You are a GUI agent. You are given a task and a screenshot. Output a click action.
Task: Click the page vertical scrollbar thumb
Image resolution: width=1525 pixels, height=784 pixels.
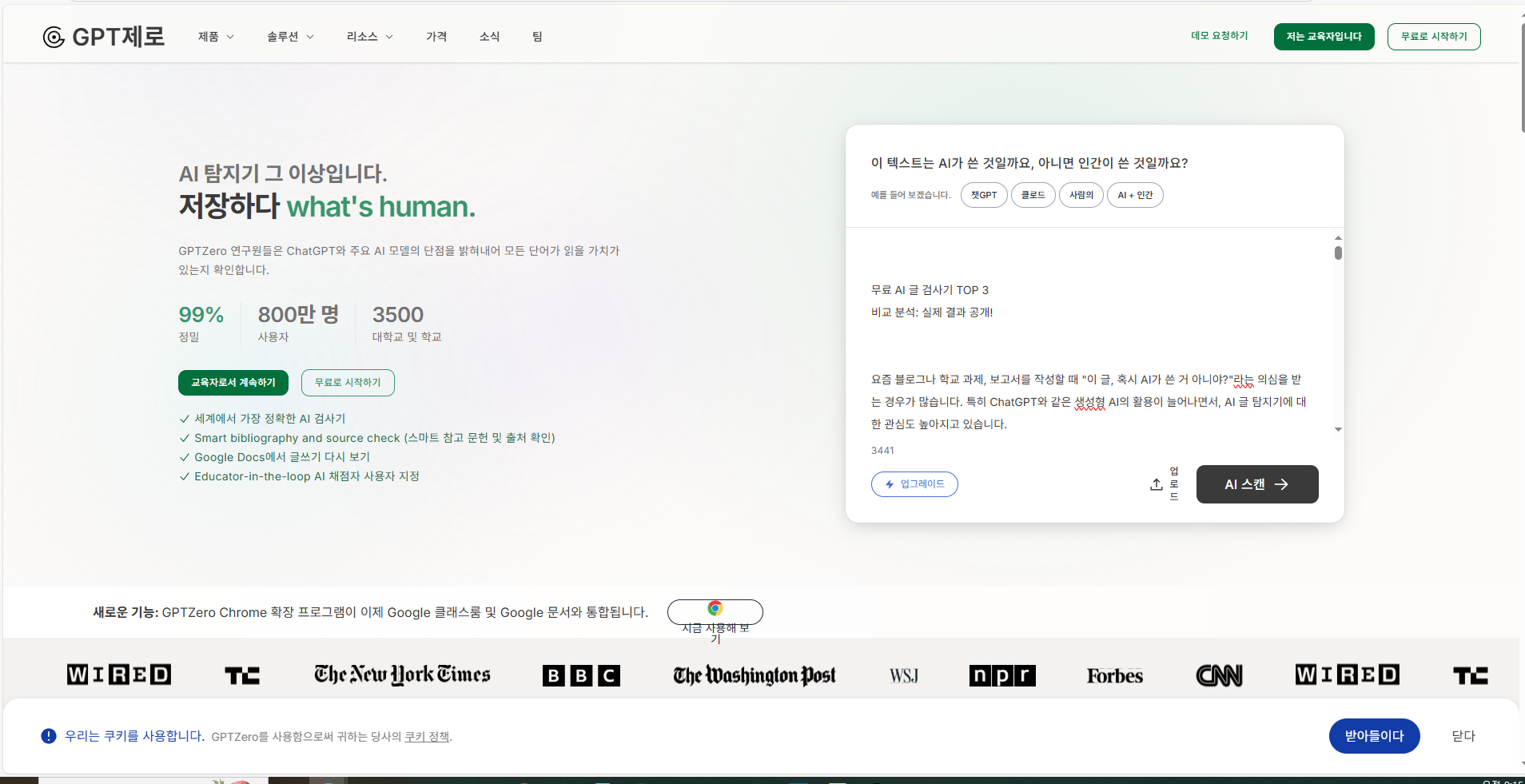1522,78
